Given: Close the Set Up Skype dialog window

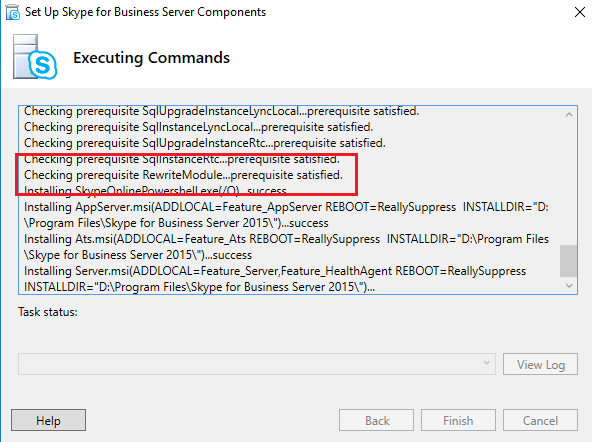Looking at the screenshot, I should tap(580, 12).
